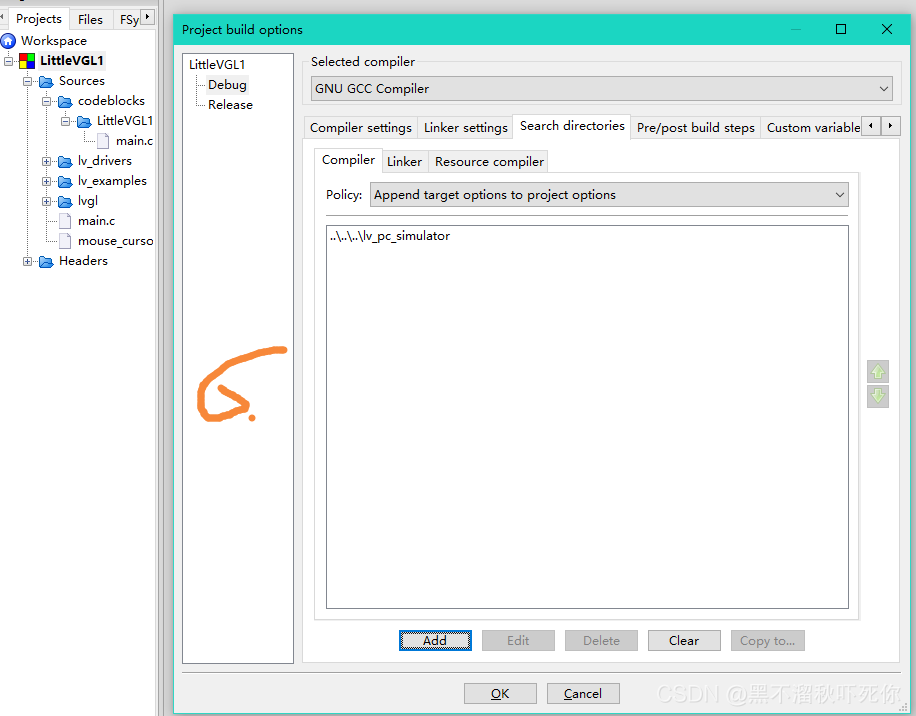This screenshot has width=916, height=716.
Task: Click the LittleVGL1 project colored icon
Action: click(x=27, y=61)
